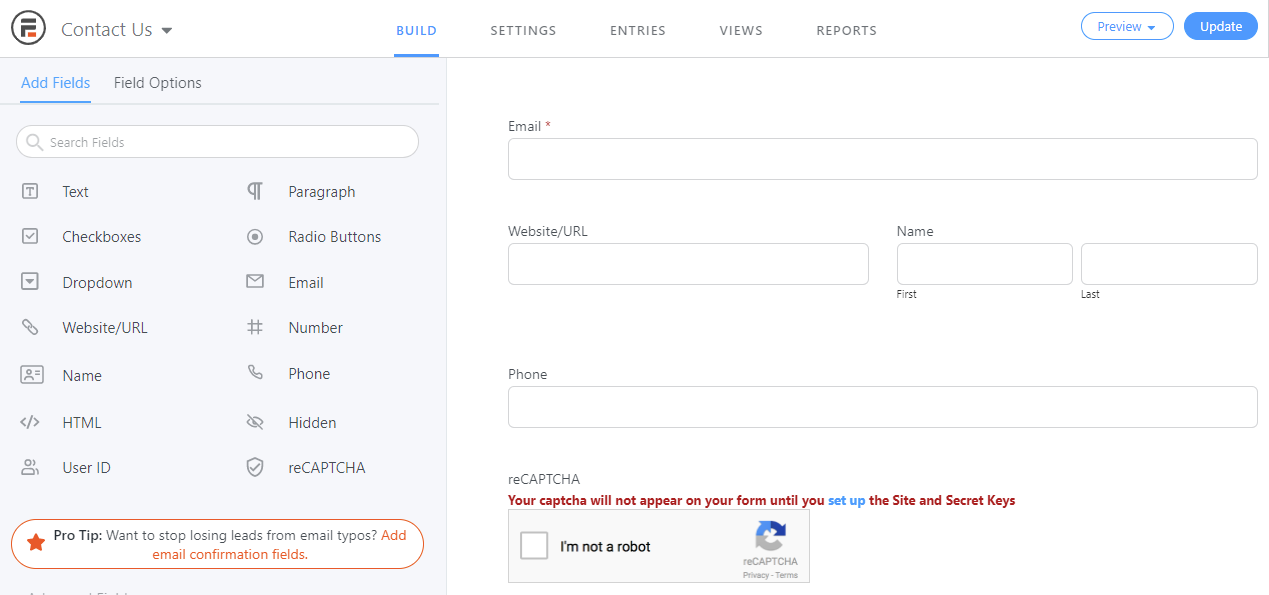This screenshot has width=1269, height=595.
Task: Click the Phone handset icon
Action: pos(255,372)
